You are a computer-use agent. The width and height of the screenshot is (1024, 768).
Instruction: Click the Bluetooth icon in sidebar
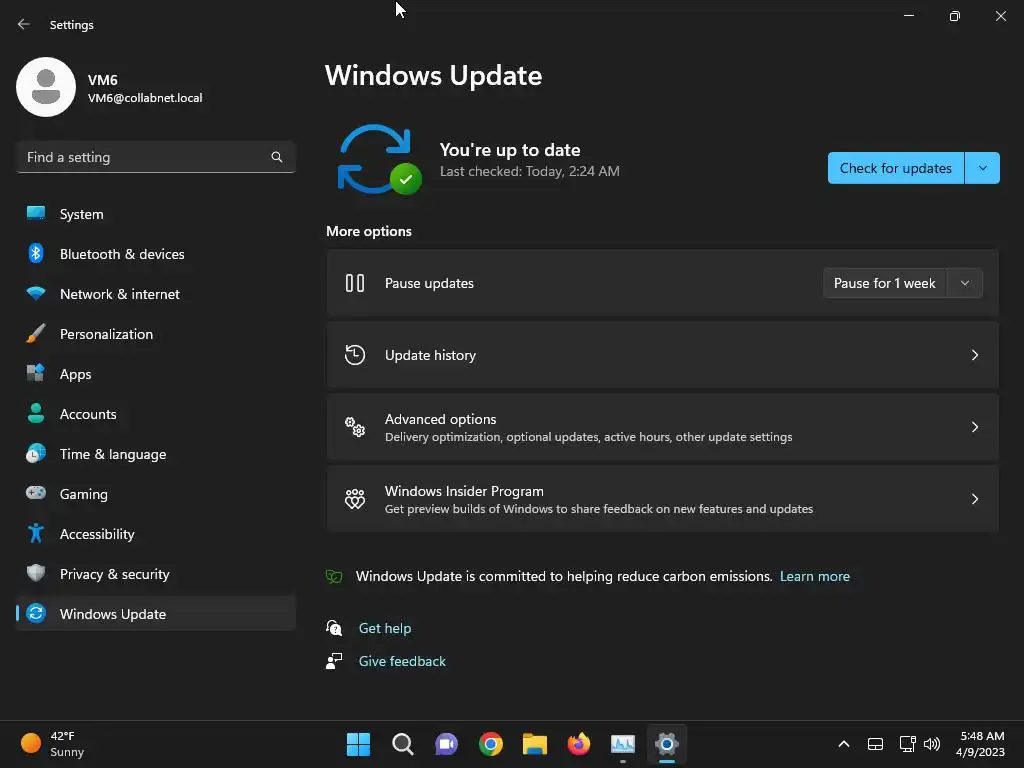[x=36, y=253]
